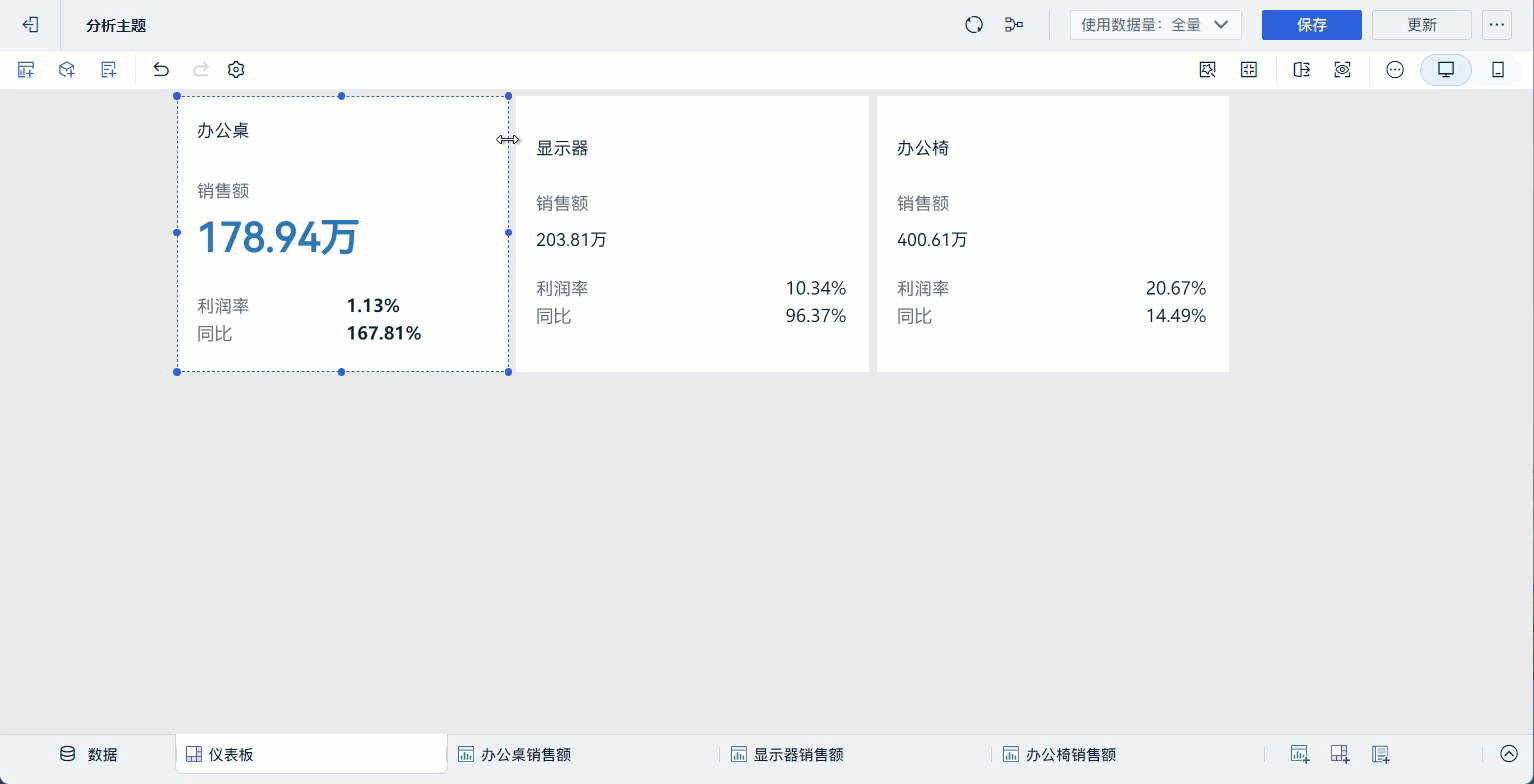Open the top-right ellipsis menu
Screen dimensions: 1534x784
click(1497, 25)
